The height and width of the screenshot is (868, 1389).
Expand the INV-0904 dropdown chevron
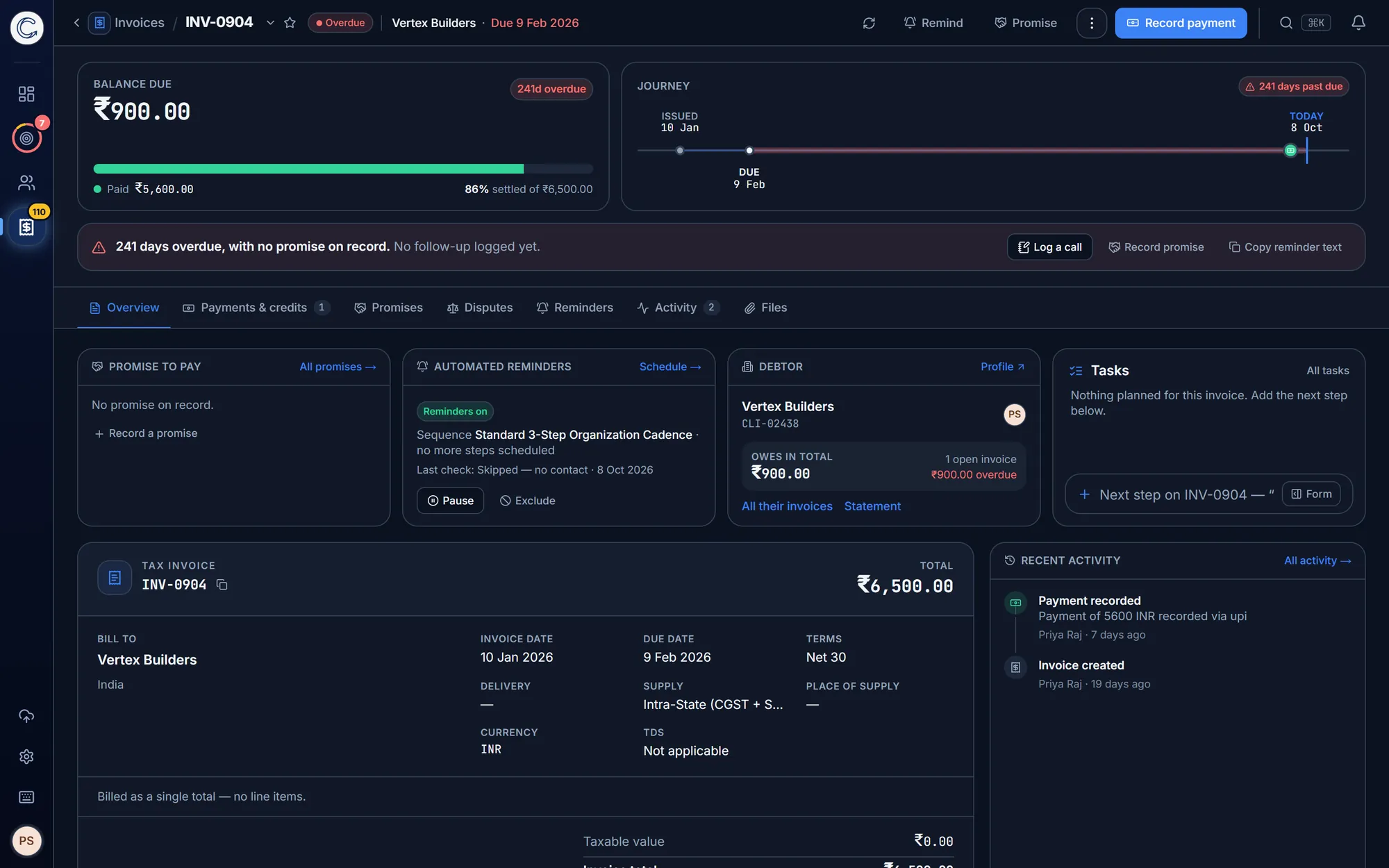(x=270, y=23)
